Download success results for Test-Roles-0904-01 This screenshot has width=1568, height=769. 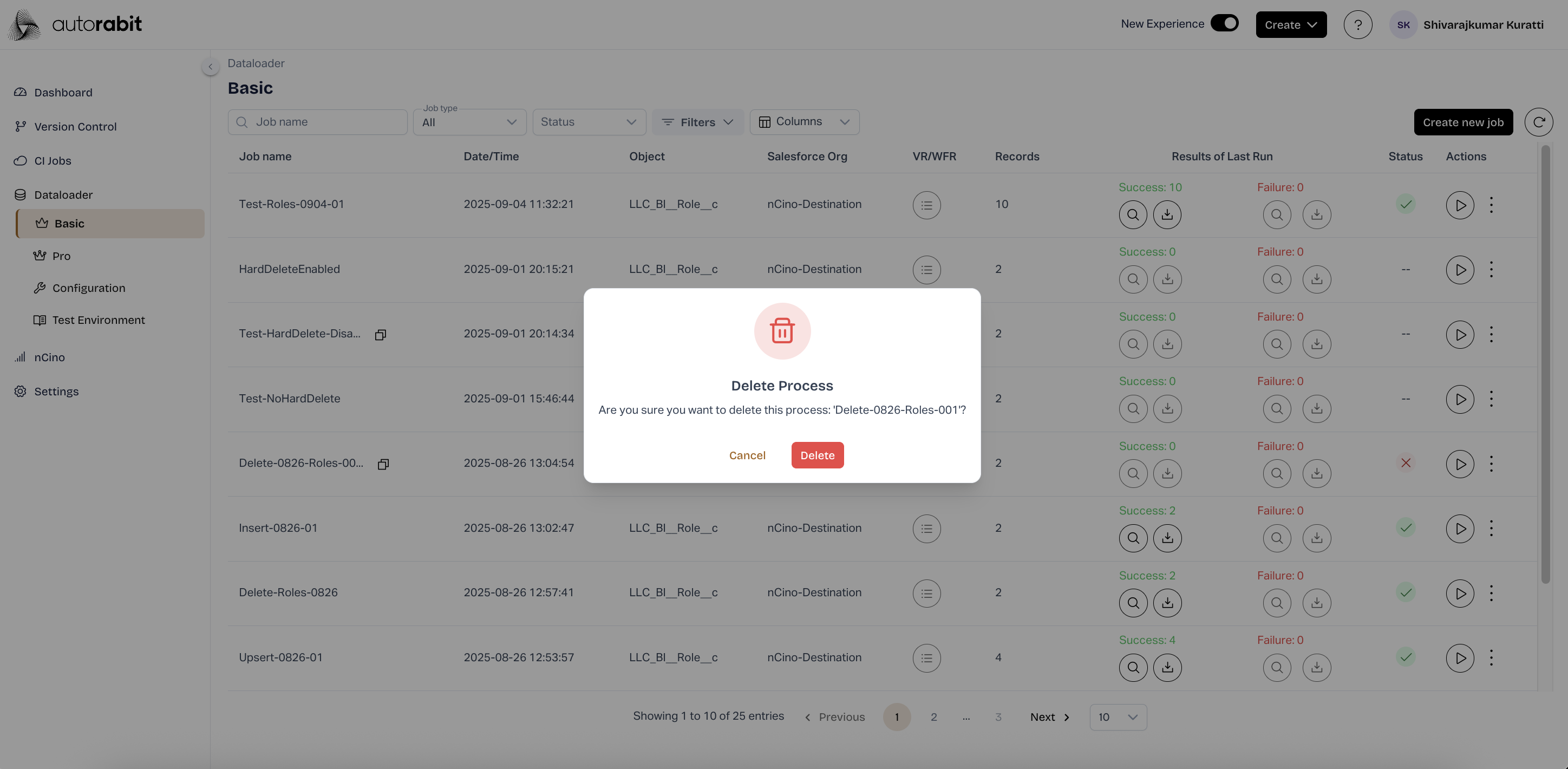(x=1166, y=215)
